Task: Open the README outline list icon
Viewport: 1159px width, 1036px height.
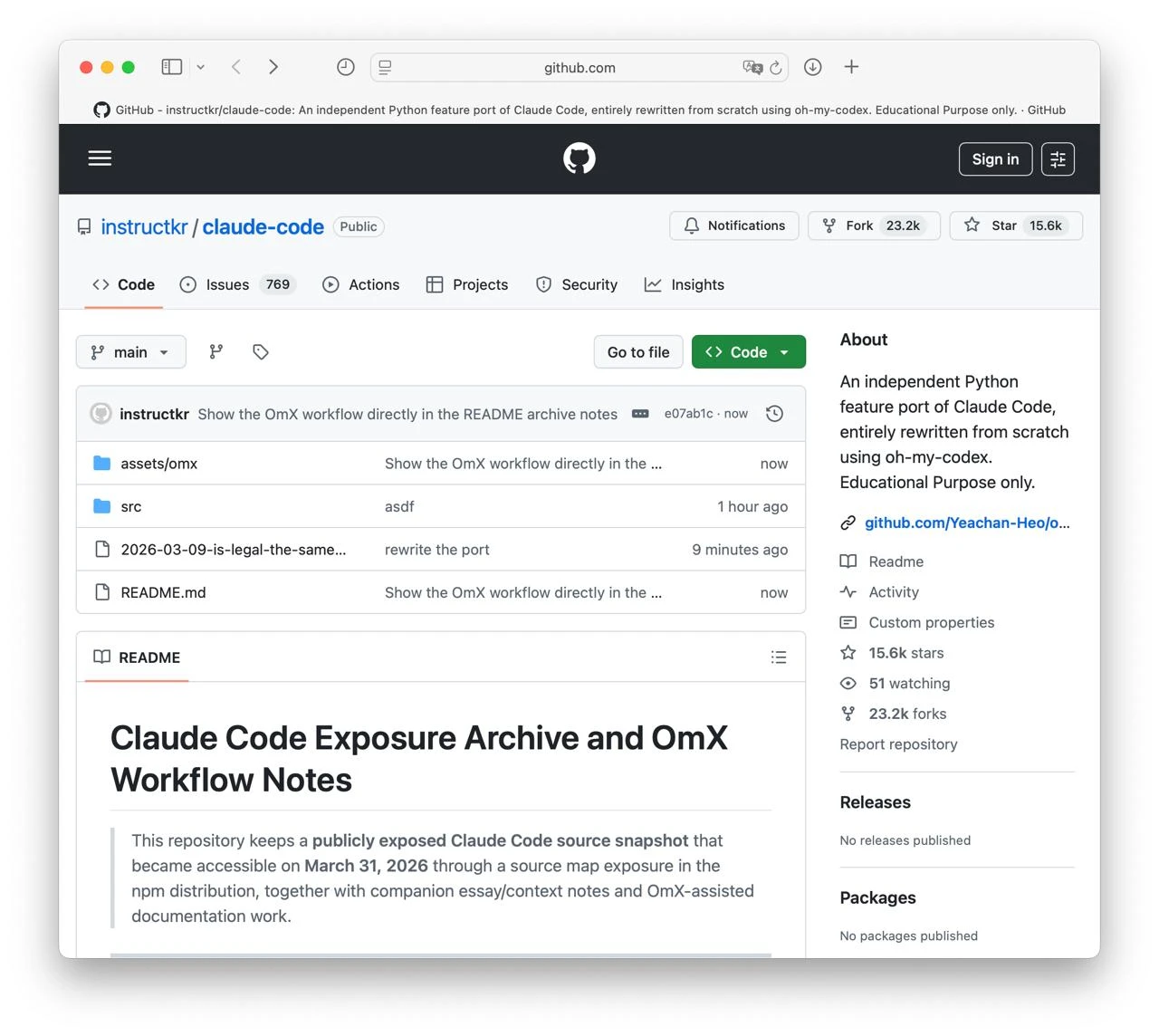Action: pos(779,657)
